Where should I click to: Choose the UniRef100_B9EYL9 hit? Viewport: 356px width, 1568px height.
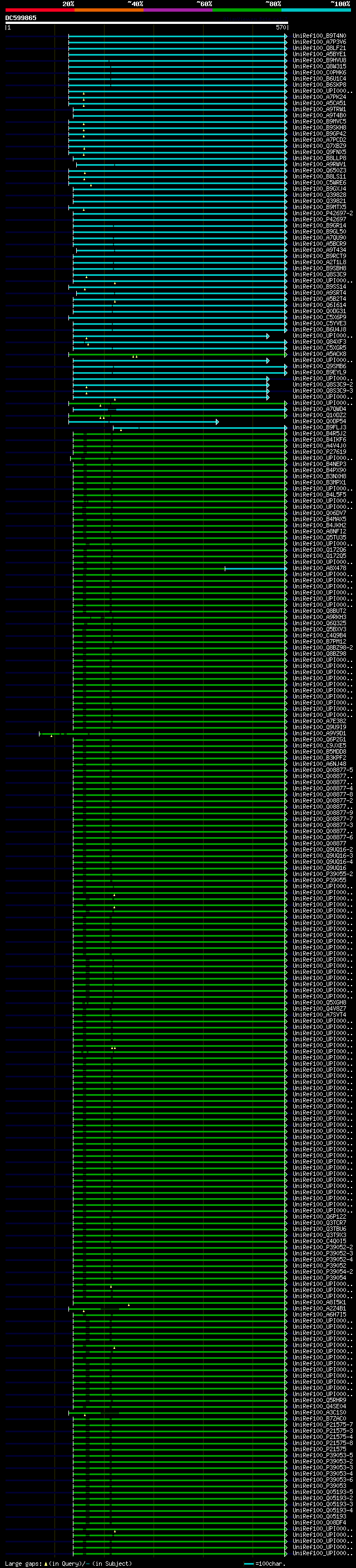pyautogui.click(x=319, y=373)
